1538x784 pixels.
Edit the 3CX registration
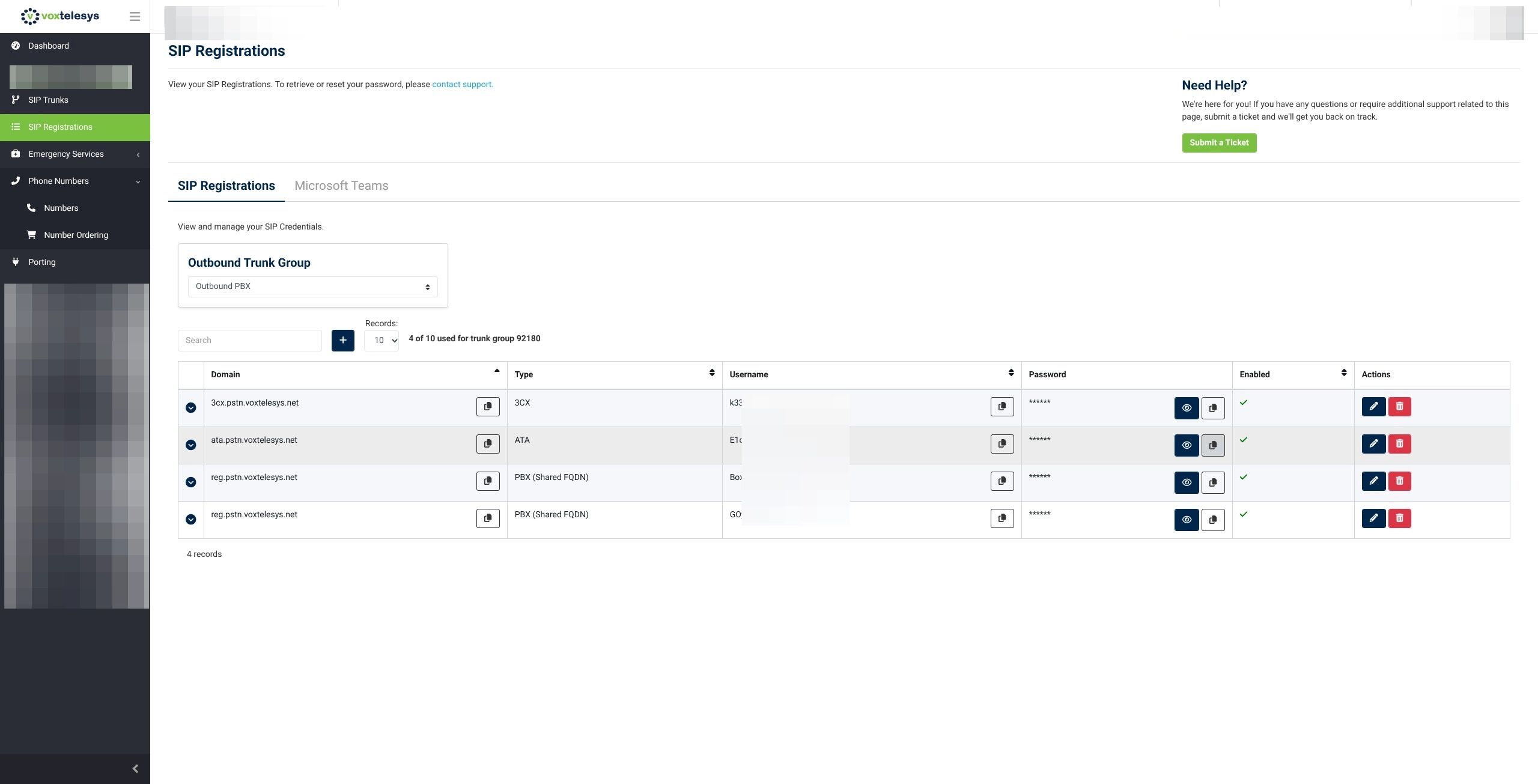click(1373, 407)
